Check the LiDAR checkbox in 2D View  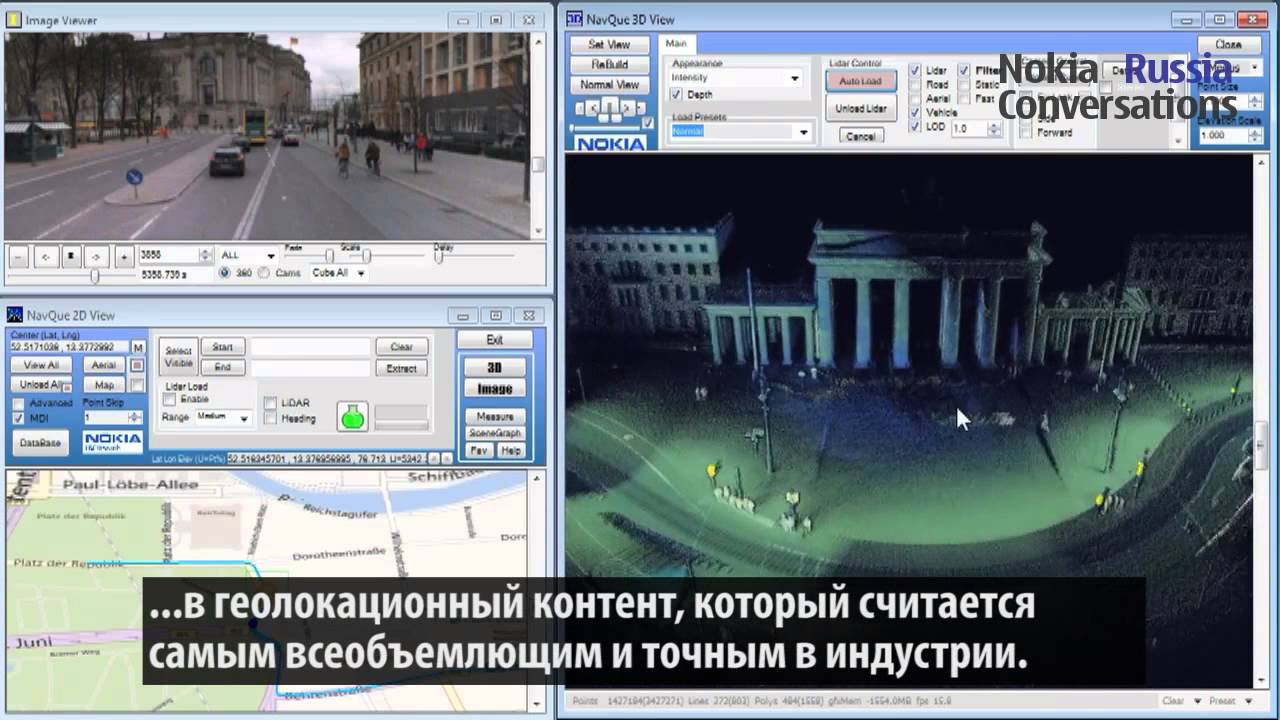270,403
